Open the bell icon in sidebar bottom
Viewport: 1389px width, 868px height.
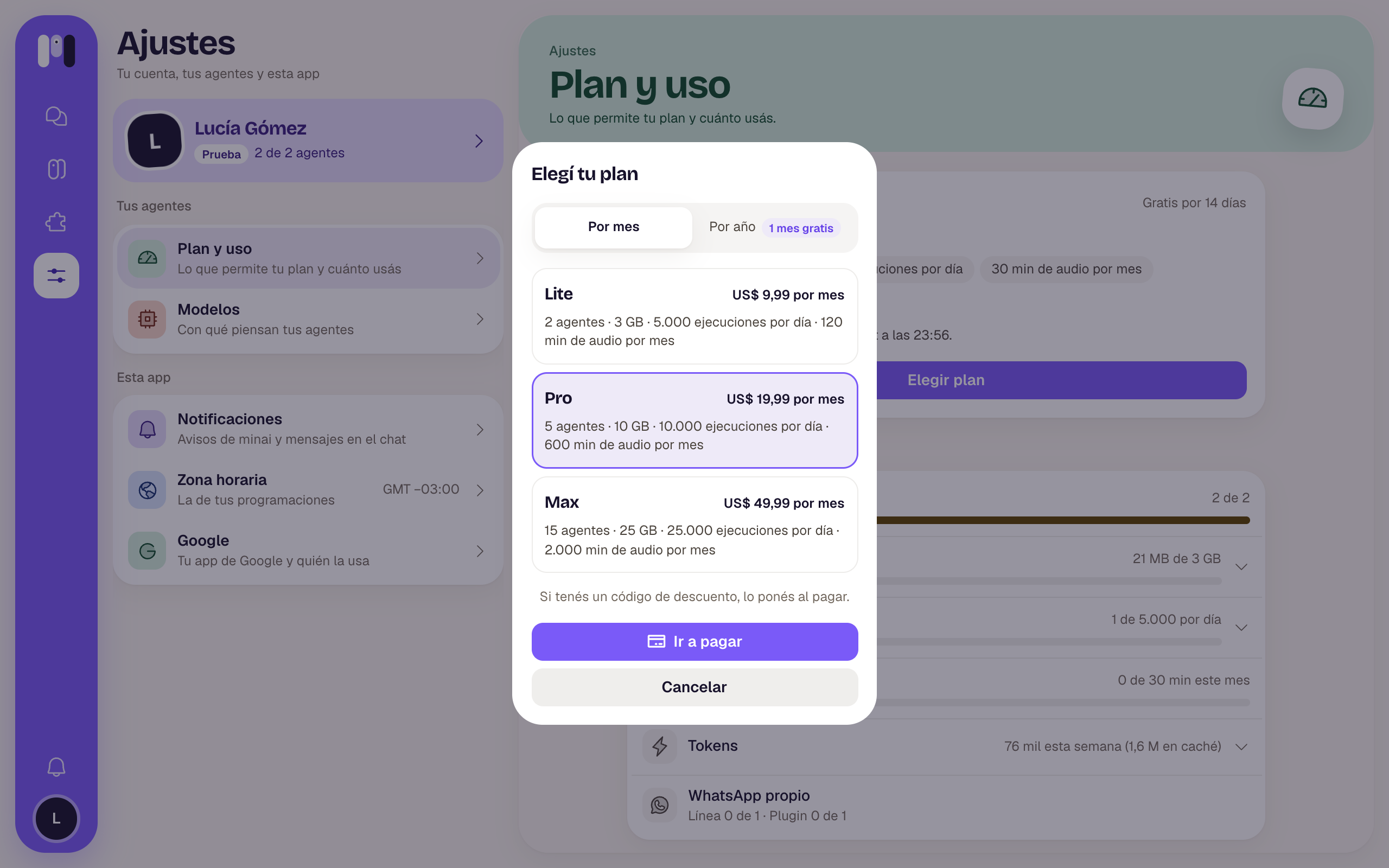pos(56,767)
